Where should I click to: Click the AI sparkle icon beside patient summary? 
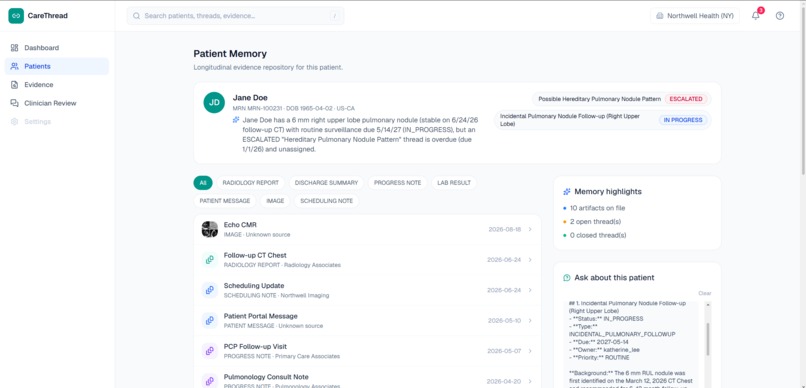tap(236, 120)
